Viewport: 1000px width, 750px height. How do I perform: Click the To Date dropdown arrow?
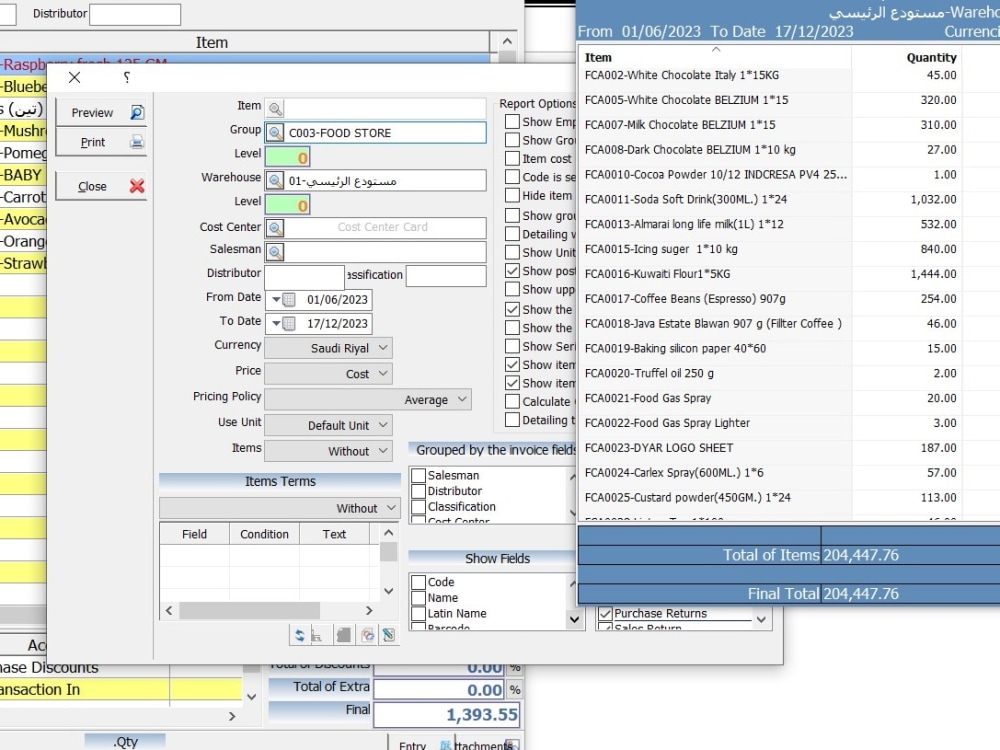pyautogui.click(x=276, y=323)
